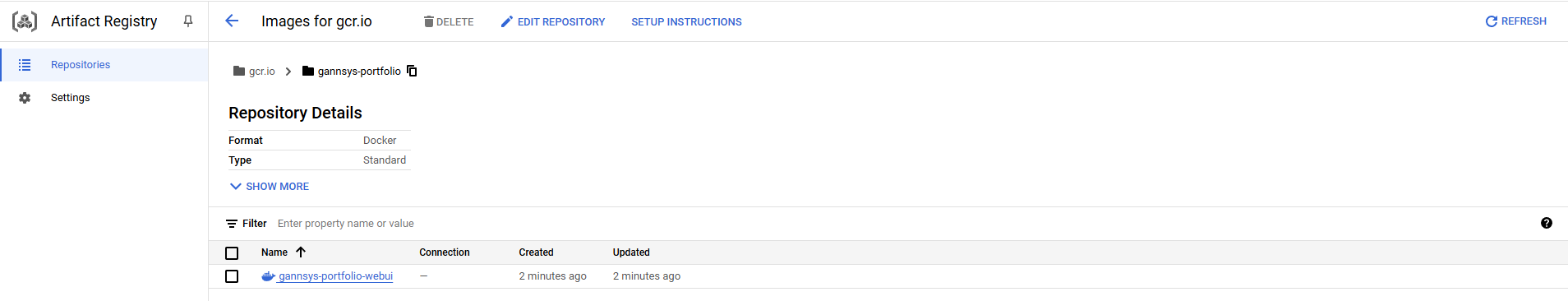Click the gcr.io folder breadcrumb
Screen dimensions: 1568x301
254,72
